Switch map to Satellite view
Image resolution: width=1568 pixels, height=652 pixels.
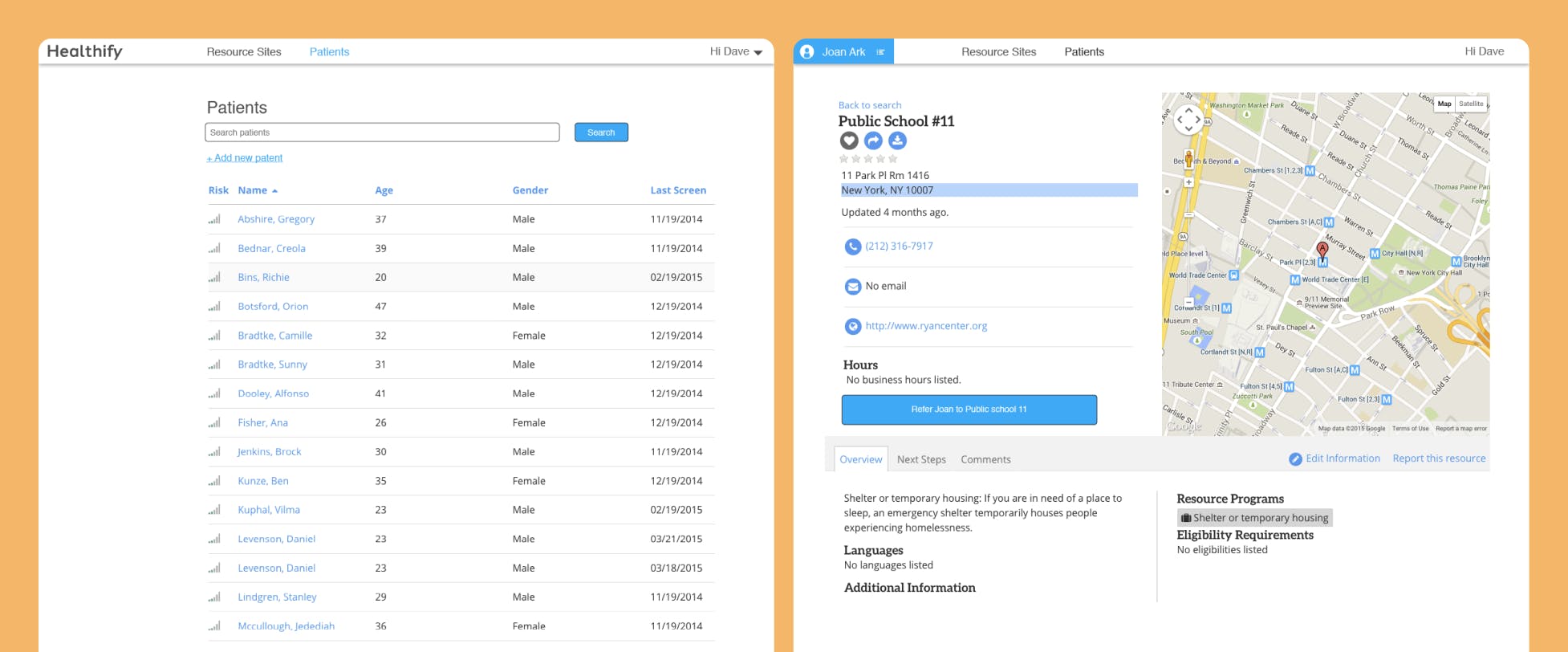point(1471,104)
